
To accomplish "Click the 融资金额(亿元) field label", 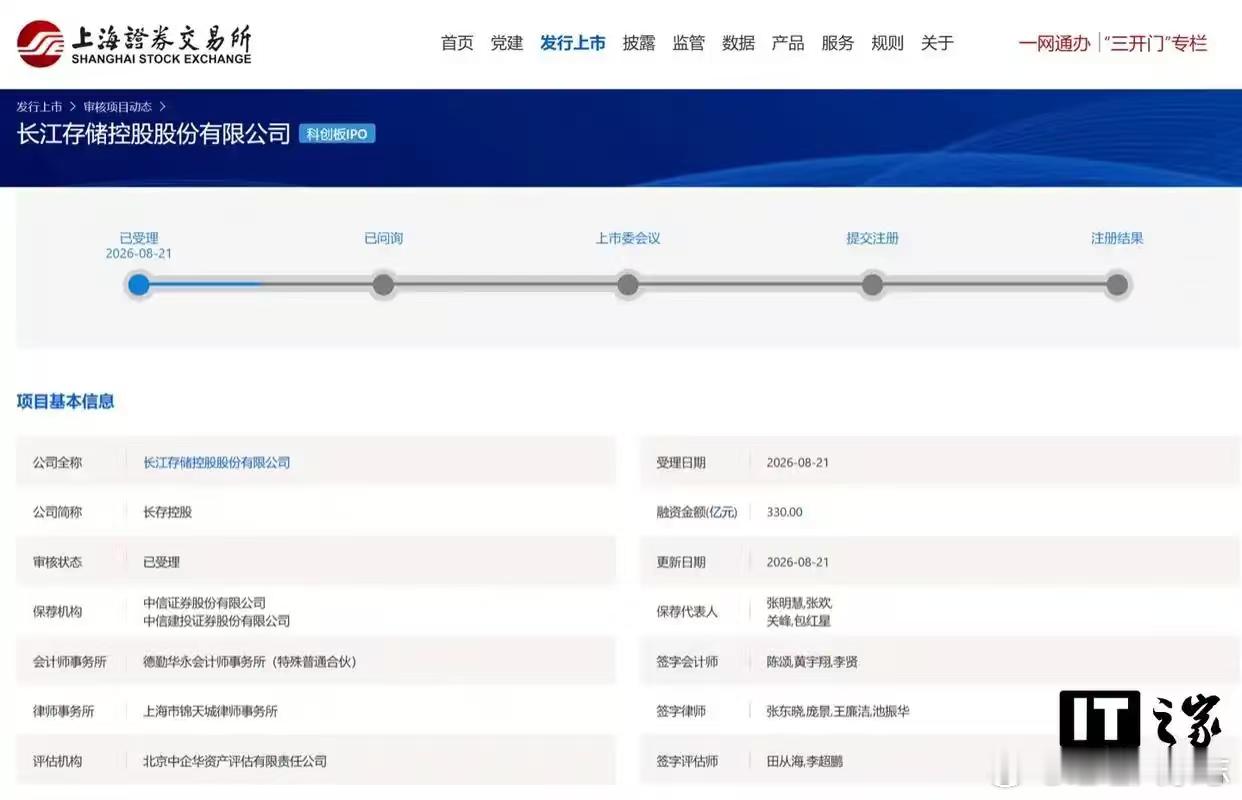I will tap(697, 512).
